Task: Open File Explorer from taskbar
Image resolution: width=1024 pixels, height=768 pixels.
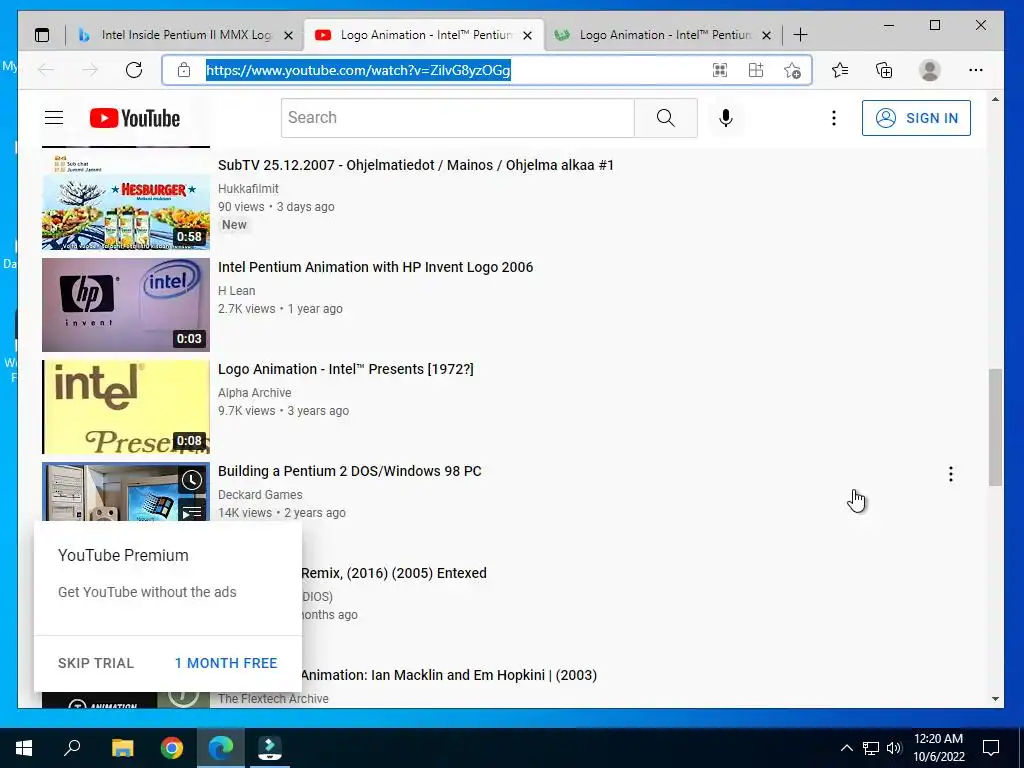Action: click(122, 748)
